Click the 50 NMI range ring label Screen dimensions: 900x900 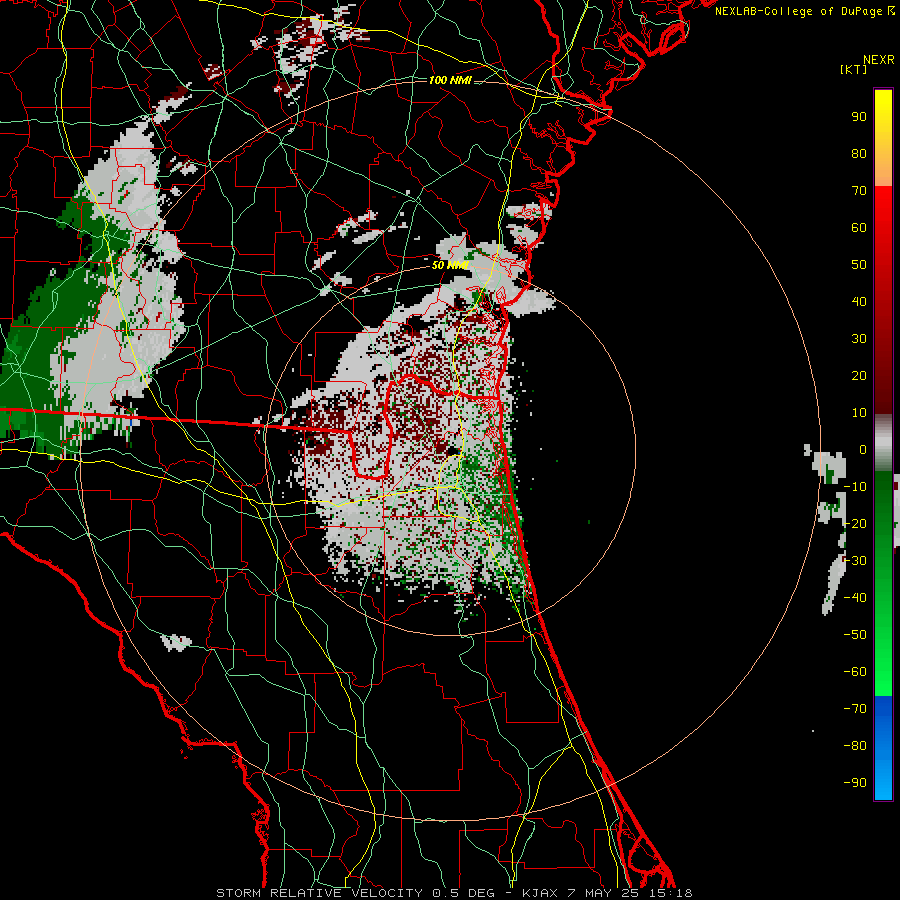(451, 265)
